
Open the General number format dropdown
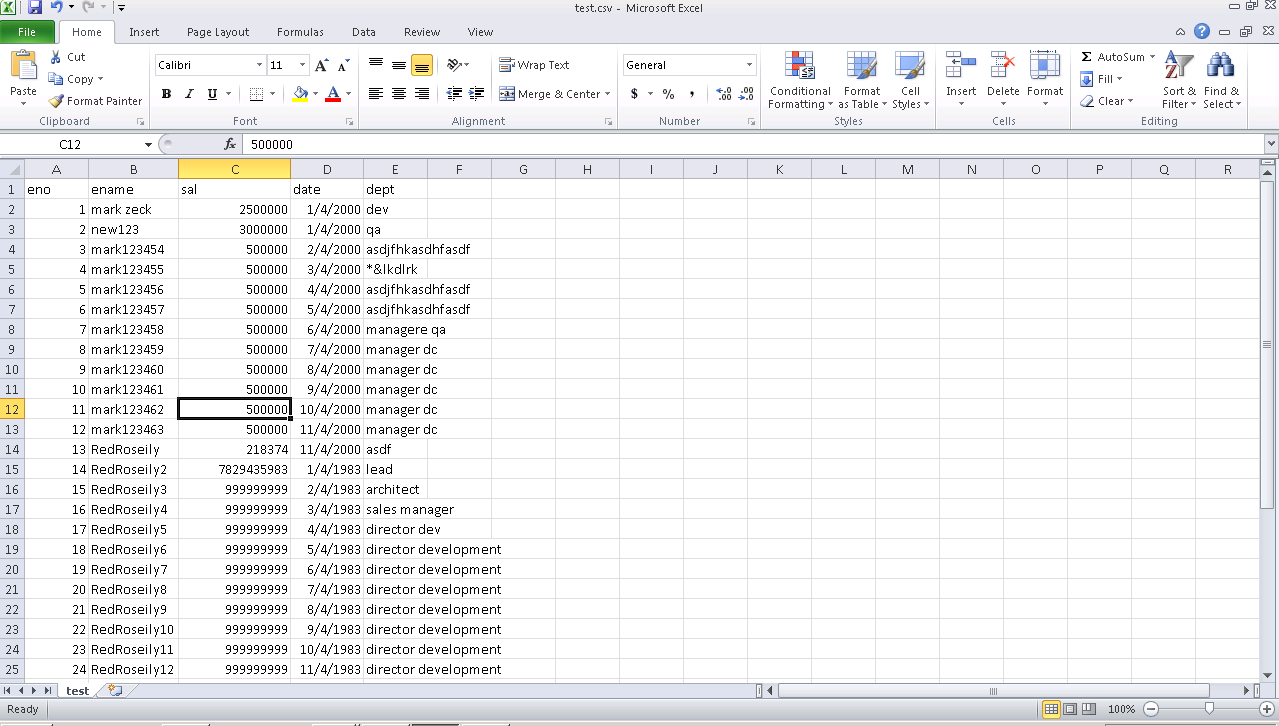[x=749, y=65]
